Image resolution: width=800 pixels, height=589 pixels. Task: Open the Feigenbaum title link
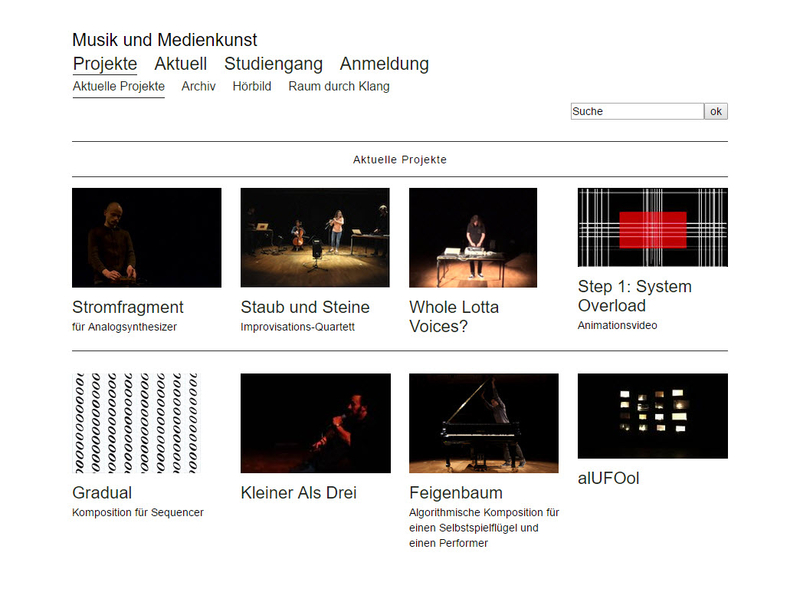coord(456,493)
